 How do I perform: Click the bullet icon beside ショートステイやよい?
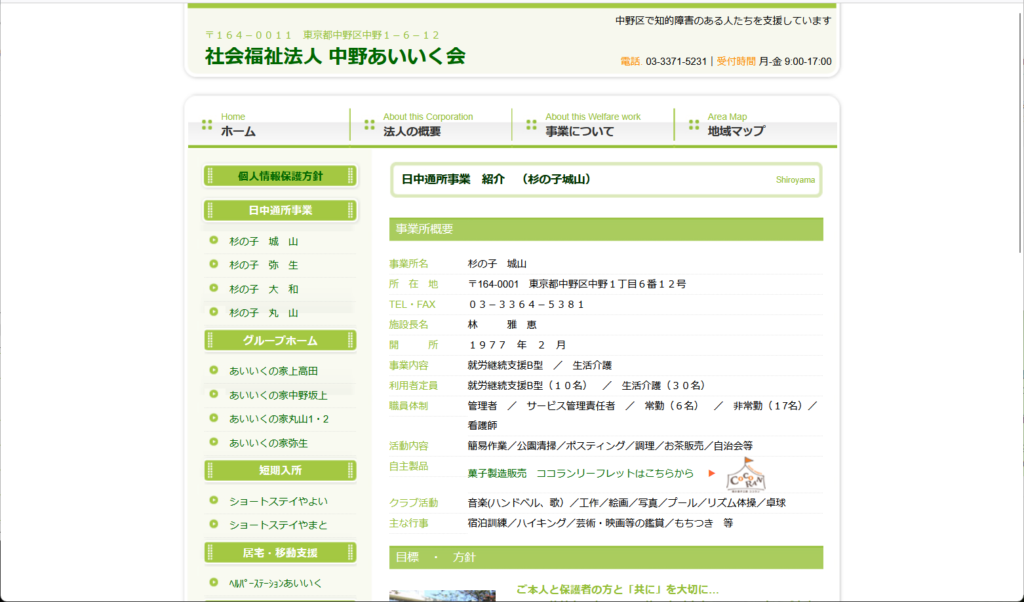214,500
